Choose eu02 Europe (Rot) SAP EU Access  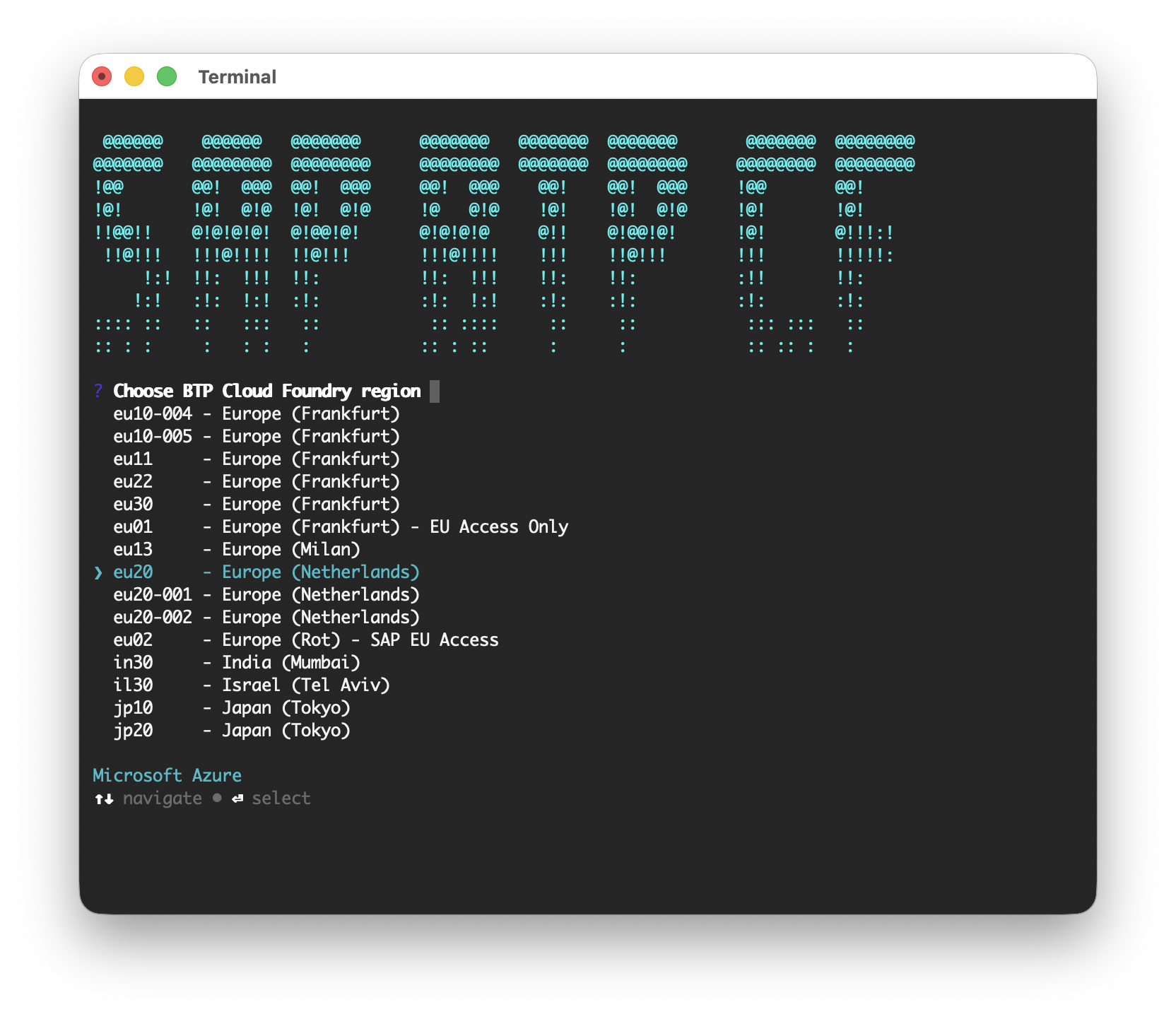(306, 640)
